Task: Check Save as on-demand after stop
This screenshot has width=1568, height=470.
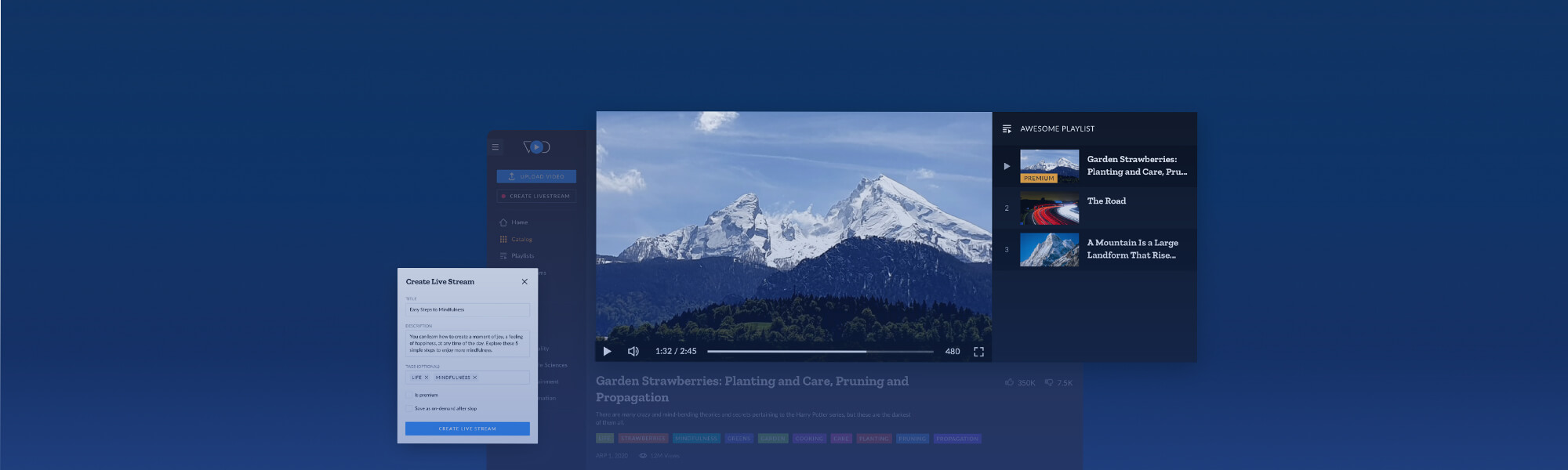Action: (x=409, y=409)
